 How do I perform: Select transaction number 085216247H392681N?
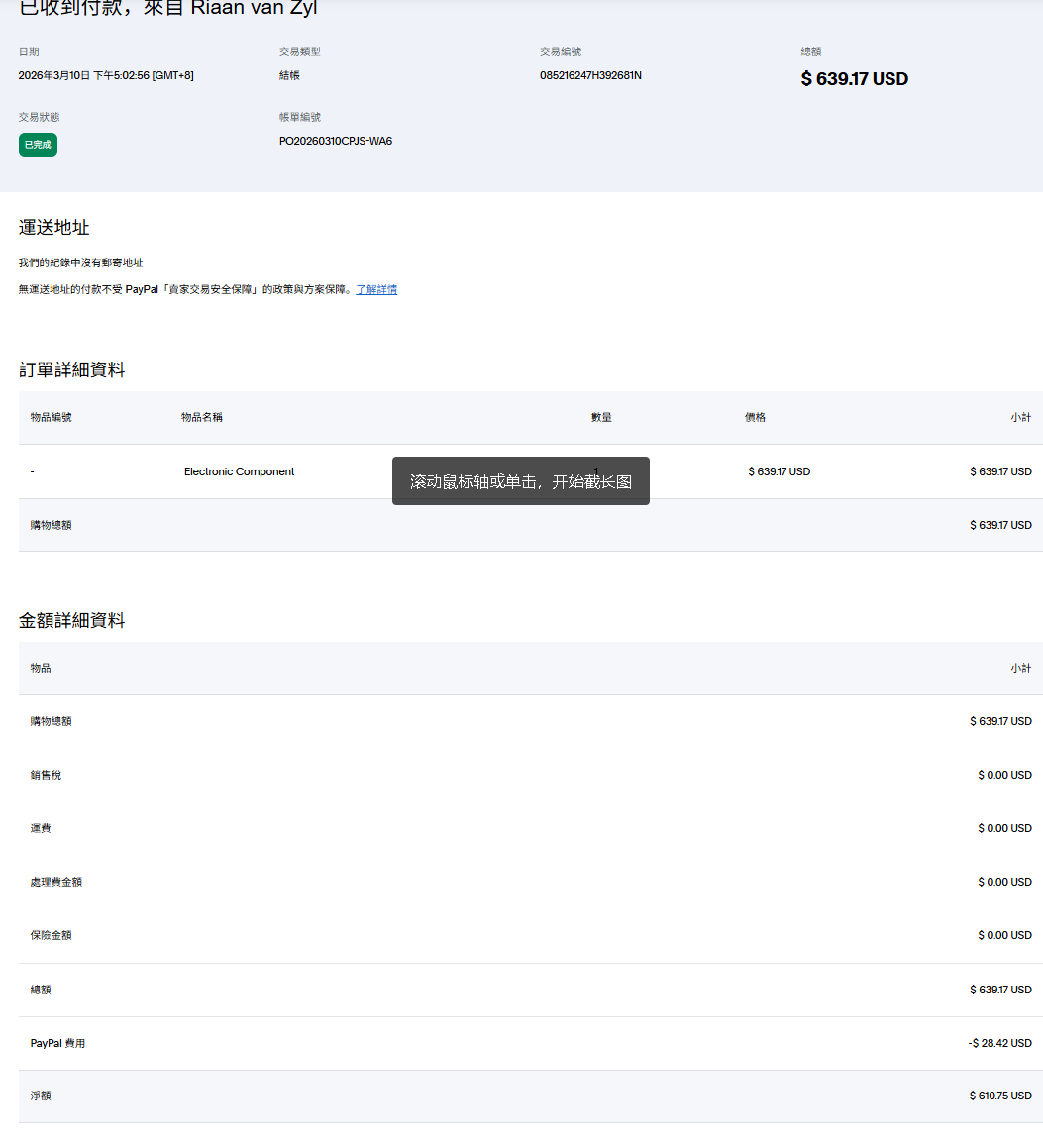(590, 75)
